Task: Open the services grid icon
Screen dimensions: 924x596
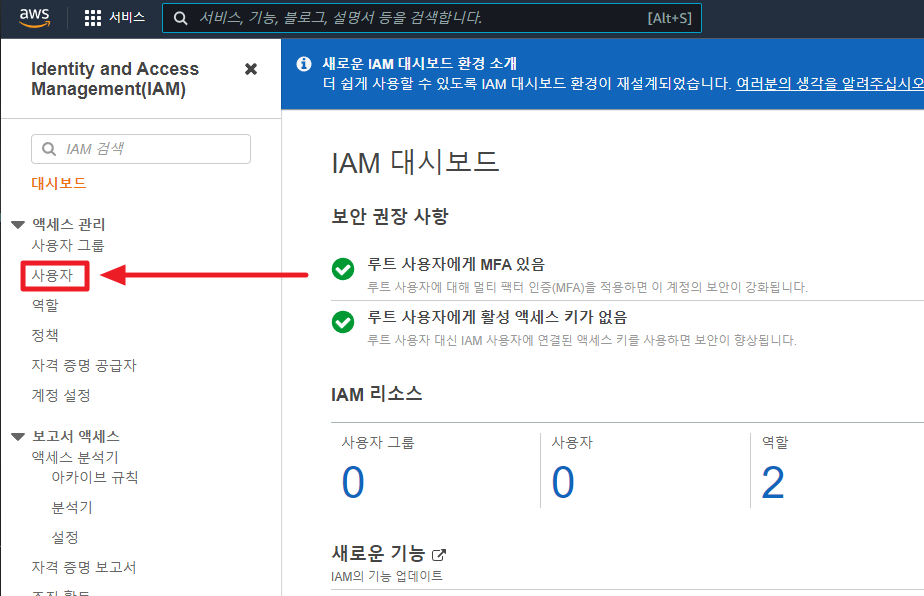Action: click(x=93, y=18)
